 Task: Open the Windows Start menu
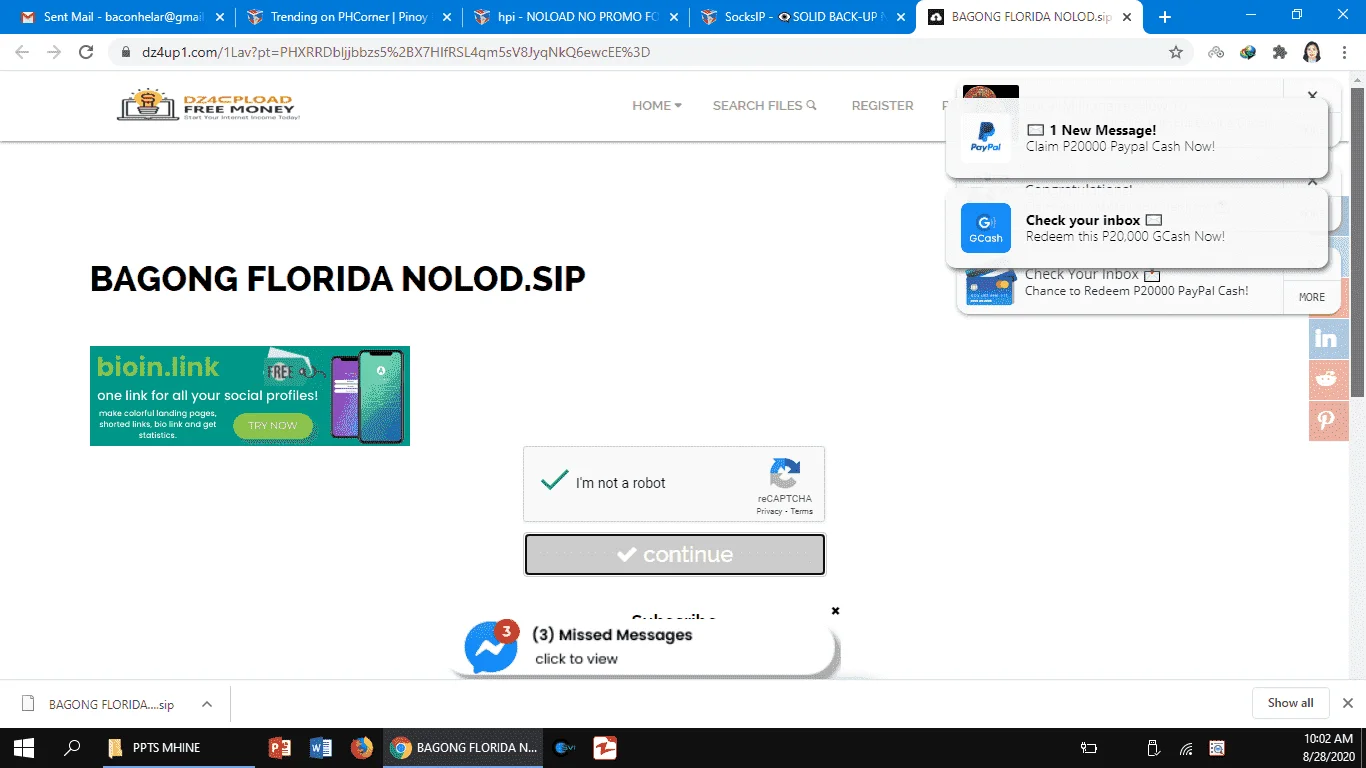[23, 747]
